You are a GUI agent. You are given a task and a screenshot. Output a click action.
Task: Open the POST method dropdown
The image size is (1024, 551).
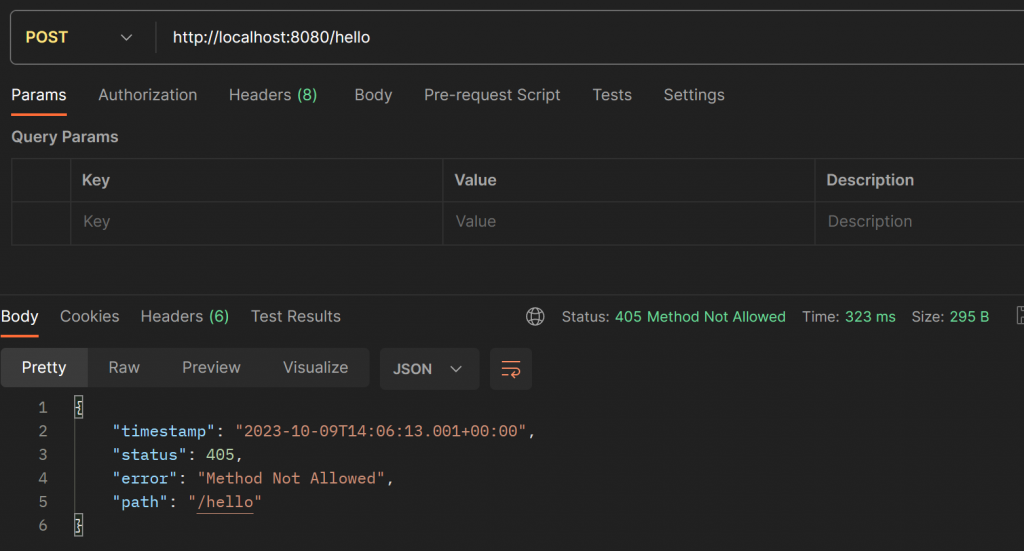click(x=79, y=38)
